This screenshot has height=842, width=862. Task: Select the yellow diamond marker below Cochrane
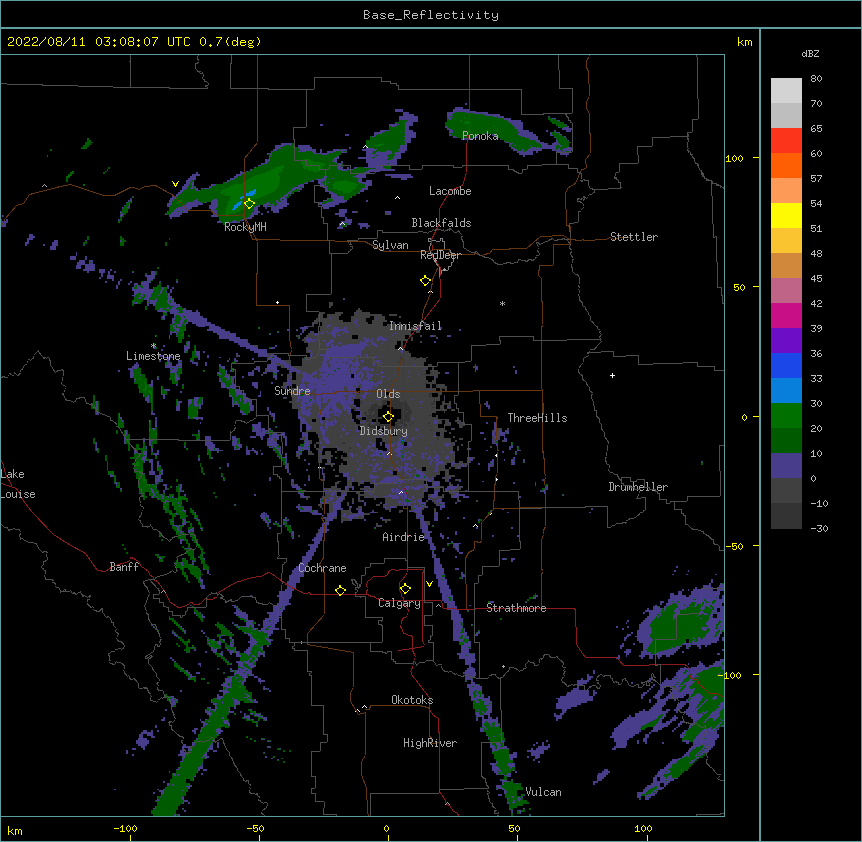click(x=340, y=590)
